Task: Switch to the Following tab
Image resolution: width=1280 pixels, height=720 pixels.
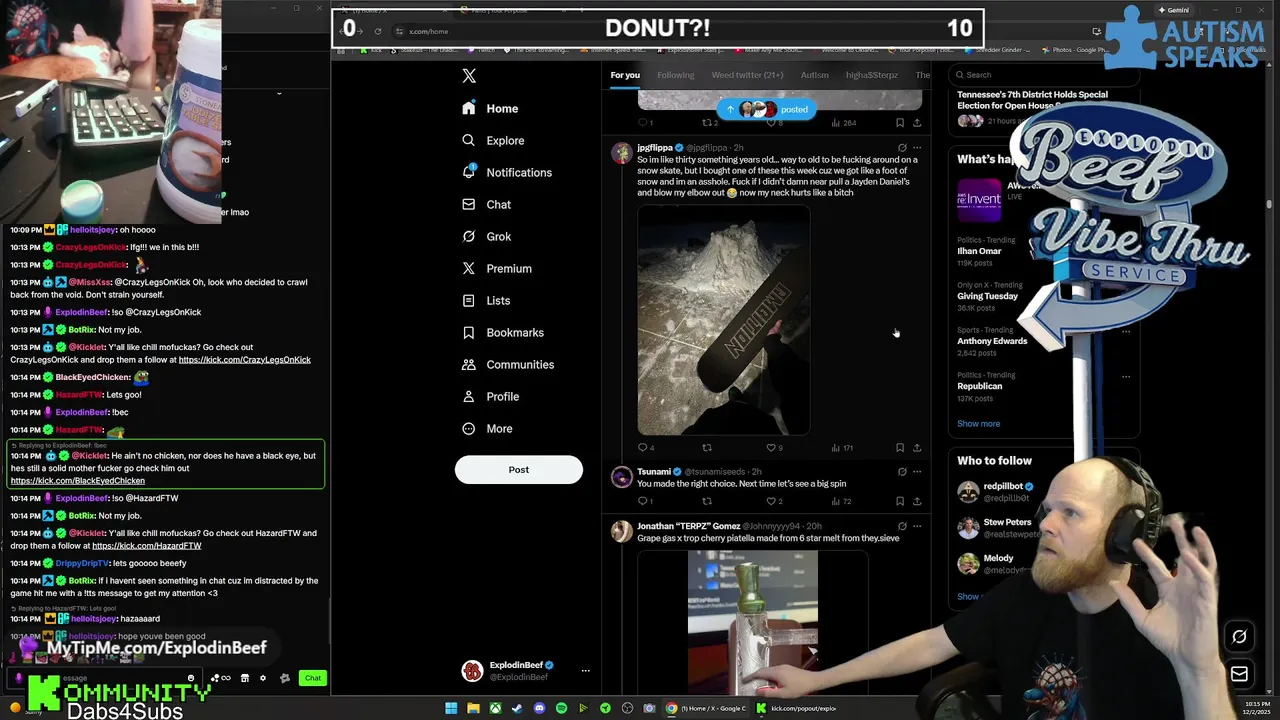Action: click(x=676, y=75)
